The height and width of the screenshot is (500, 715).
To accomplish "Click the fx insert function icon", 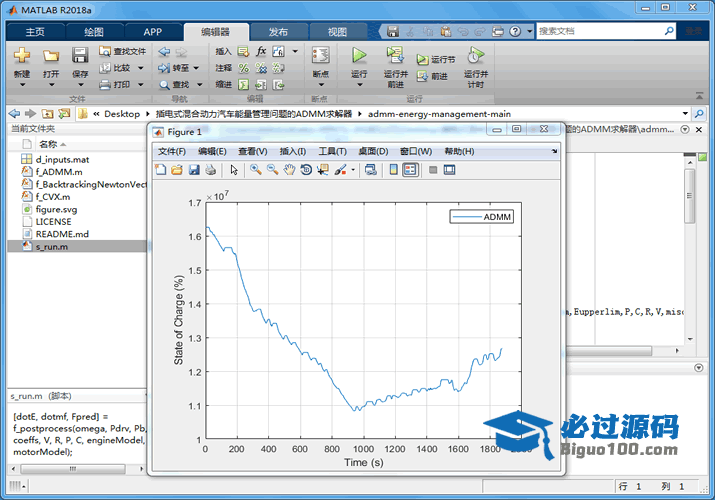I will 261,51.
